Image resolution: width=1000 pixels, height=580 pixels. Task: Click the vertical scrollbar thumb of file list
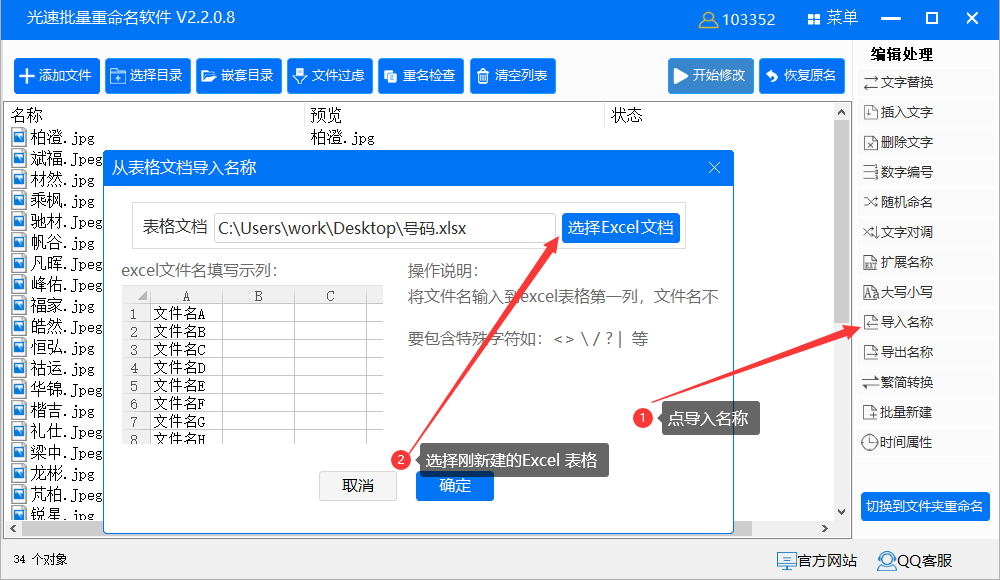pyautogui.click(x=841, y=221)
